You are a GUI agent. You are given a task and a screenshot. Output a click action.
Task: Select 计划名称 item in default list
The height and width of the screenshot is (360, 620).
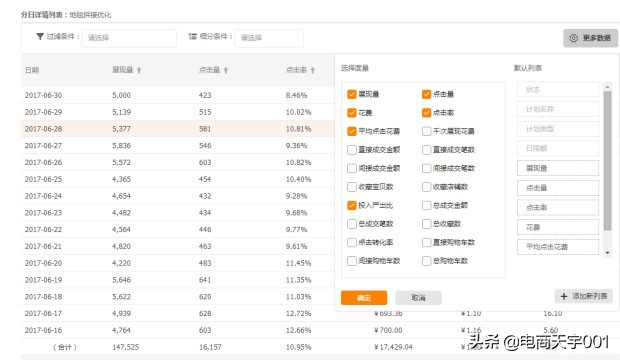558,109
